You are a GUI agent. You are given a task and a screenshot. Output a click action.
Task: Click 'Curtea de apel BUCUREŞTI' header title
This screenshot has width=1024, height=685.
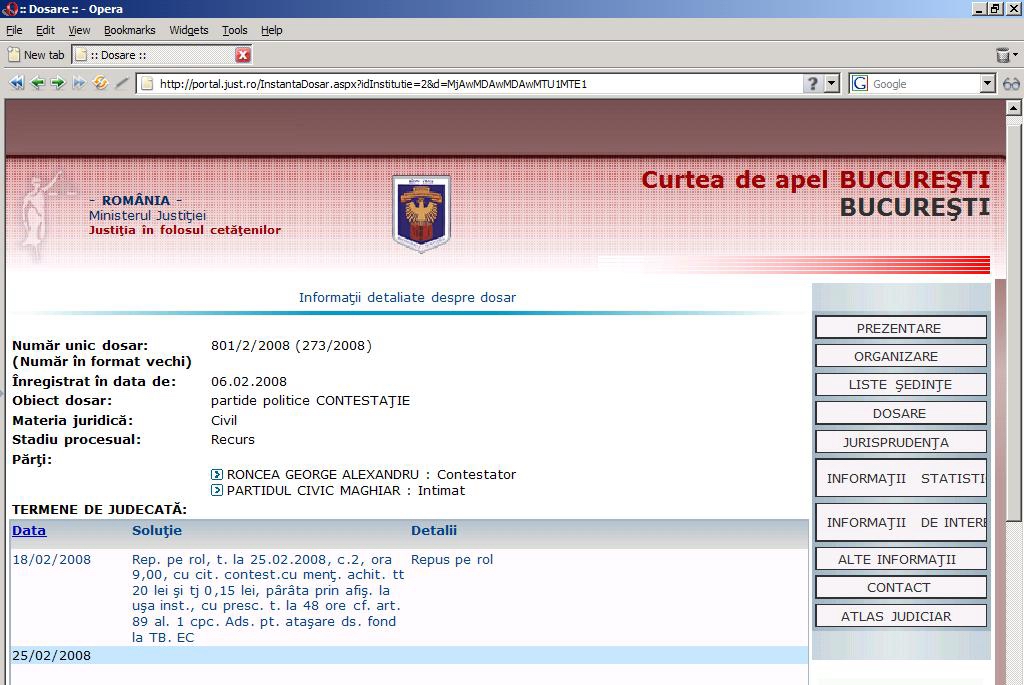pyautogui.click(x=816, y=180)
